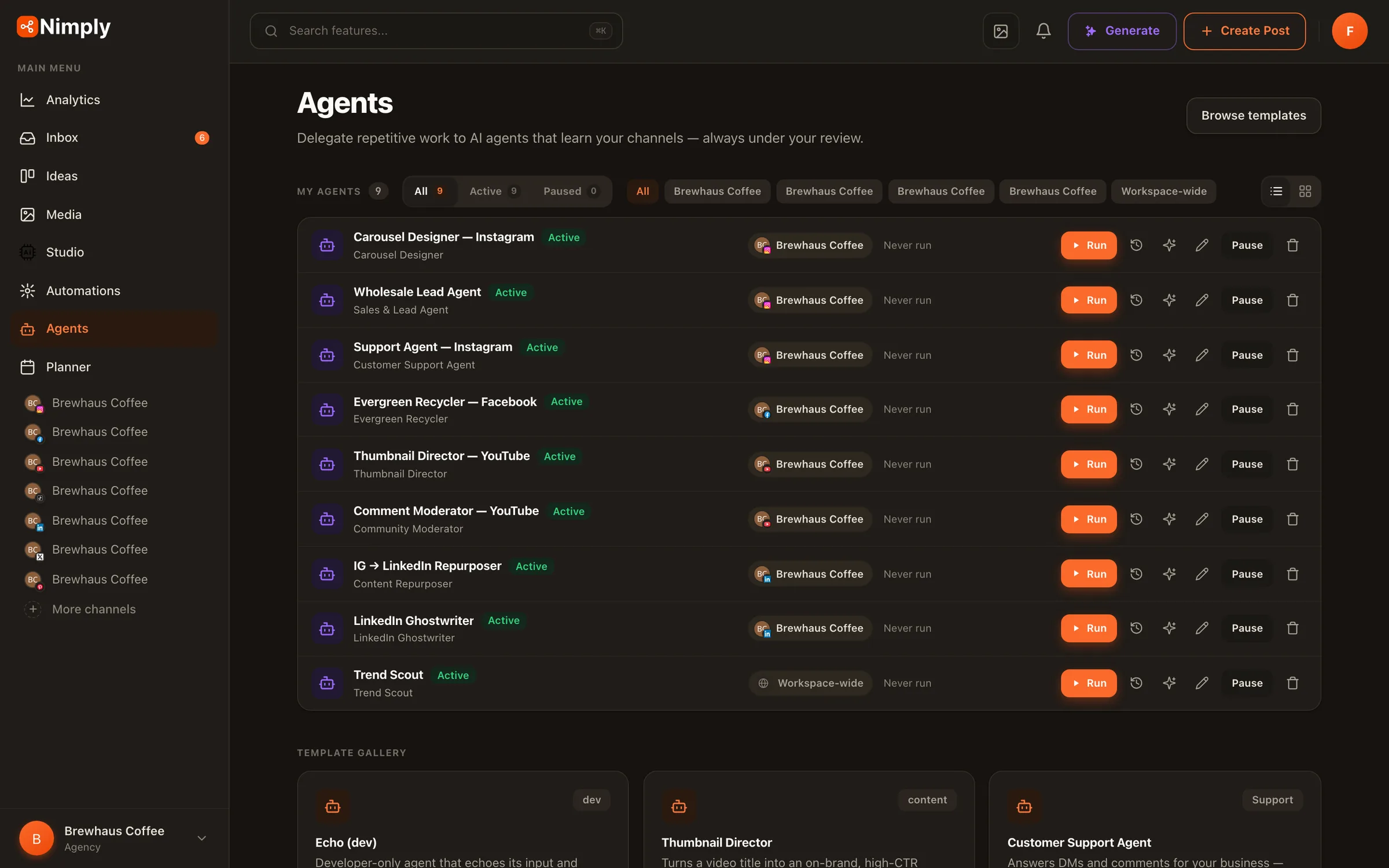The width and height of the screenshot is (1389, 868).
Task: Open notifications bell
Action: tap(1043, 31)
